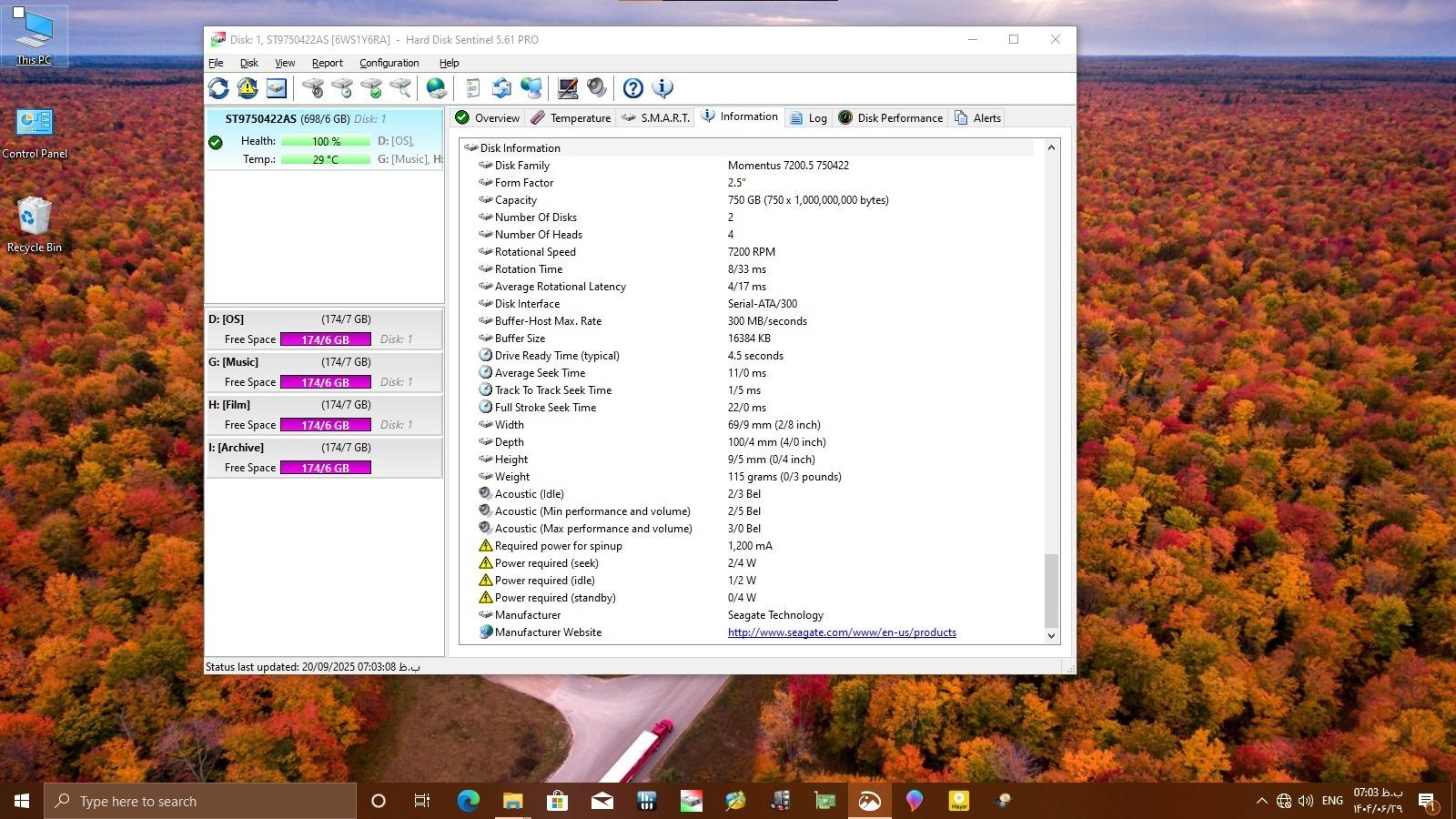The image size is (1456, 819).
Task: Switch to the S.M.A.R.T. tab
Action: pyautogui.click(x=655, y=118)
